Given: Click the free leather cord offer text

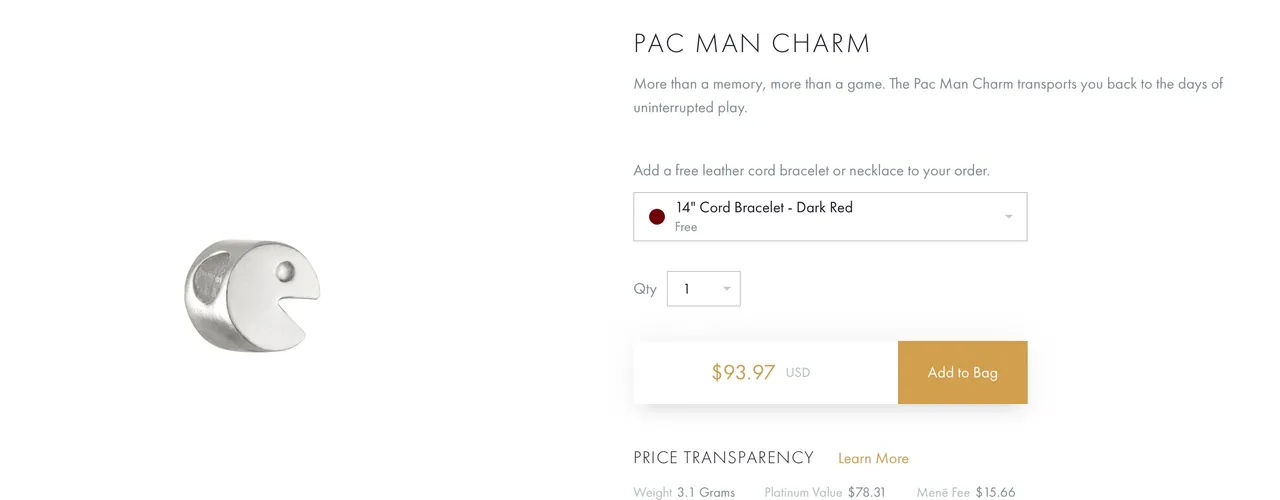Looking at the screenshot, I should [811, 171].
